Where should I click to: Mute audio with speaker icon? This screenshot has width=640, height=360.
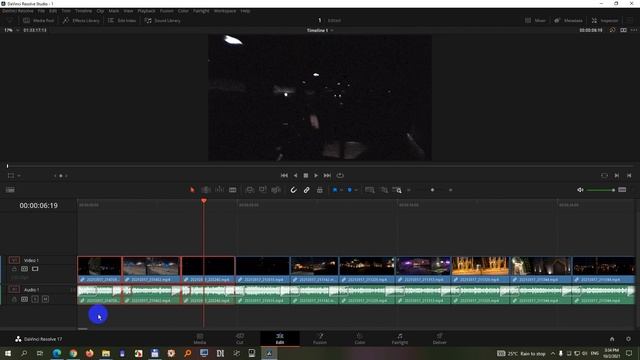pos(580,190)
